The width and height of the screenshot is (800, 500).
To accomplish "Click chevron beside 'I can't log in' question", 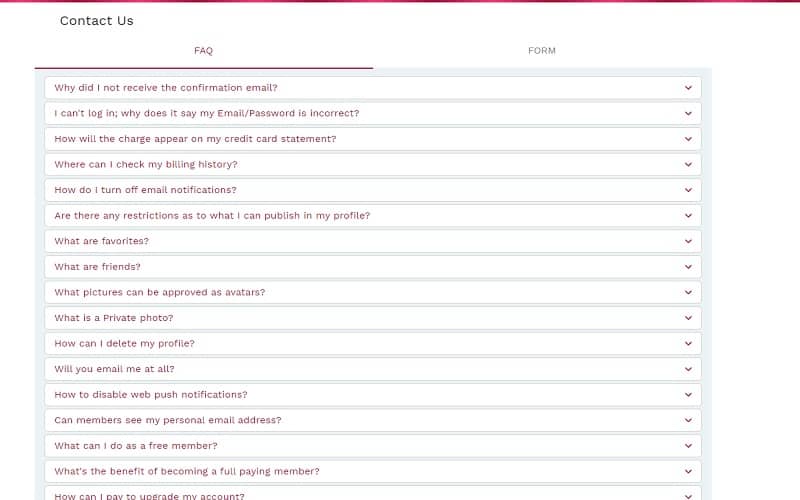I will [688, 113].
